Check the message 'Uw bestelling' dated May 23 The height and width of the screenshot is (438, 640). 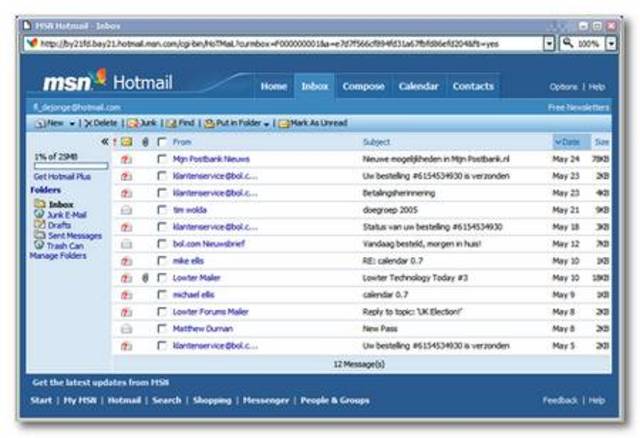point(162,176)
